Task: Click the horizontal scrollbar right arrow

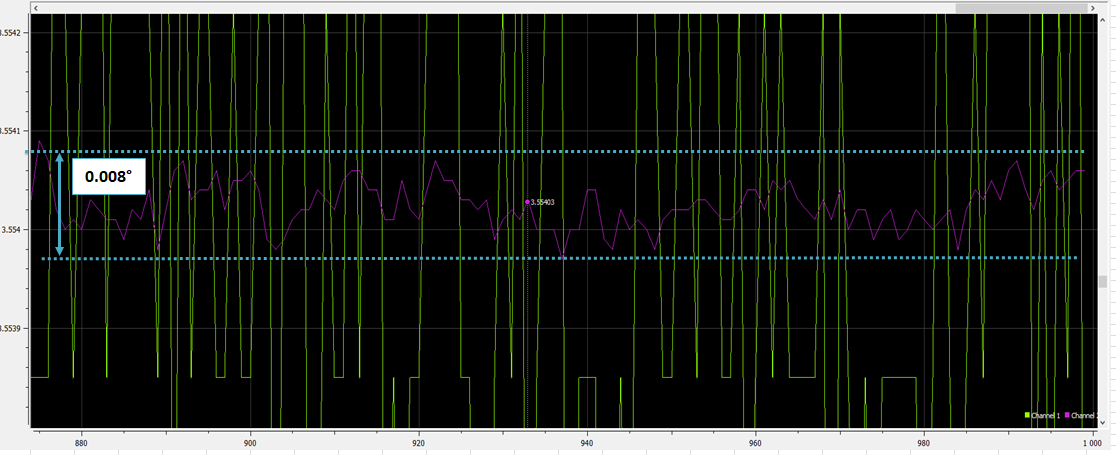Action: (x=1093, y=8)
